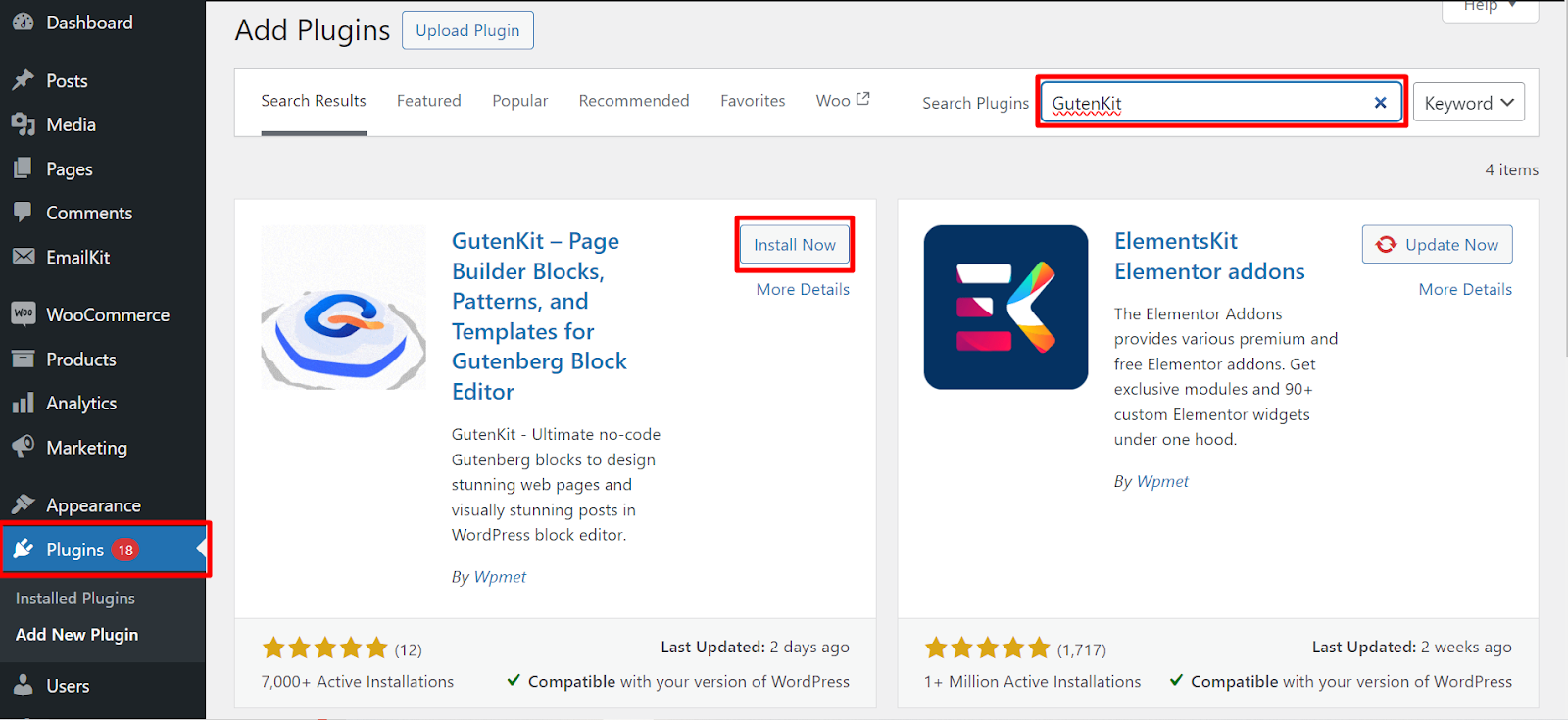Click Wpmet author link under GutenKit
This screenshot has height=720, width=1568.
[x=500, y=577]
